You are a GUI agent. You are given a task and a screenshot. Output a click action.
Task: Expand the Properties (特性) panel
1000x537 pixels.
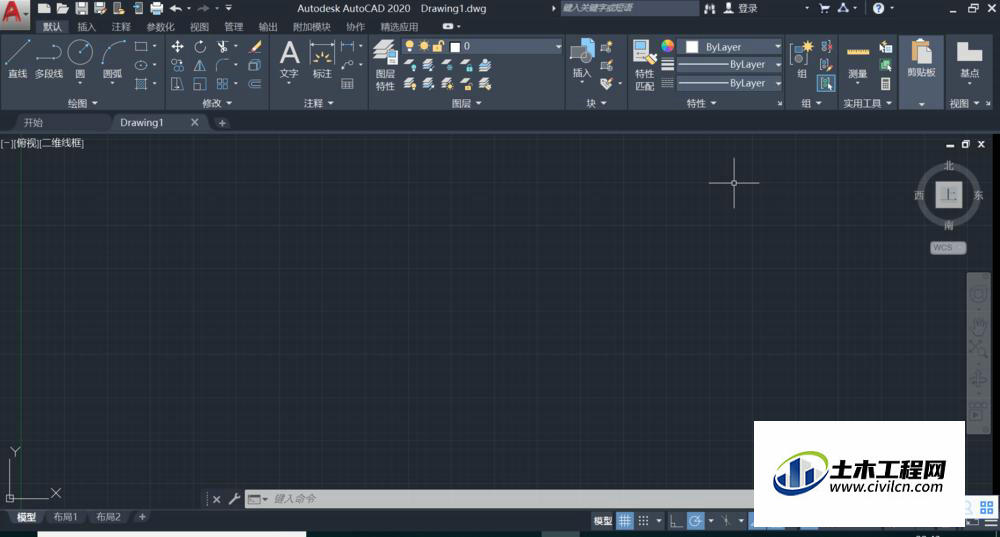(702, 103)
